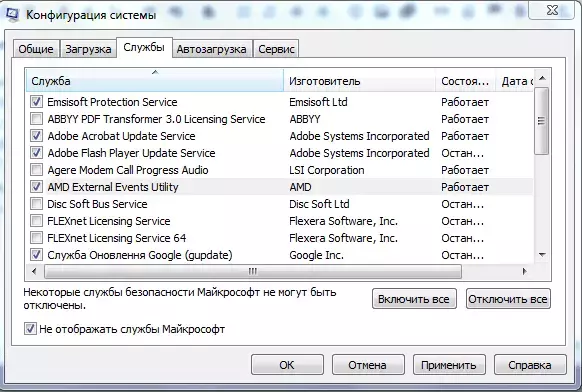
Task: Open the Общие tab
Action: tap(36, 49)
